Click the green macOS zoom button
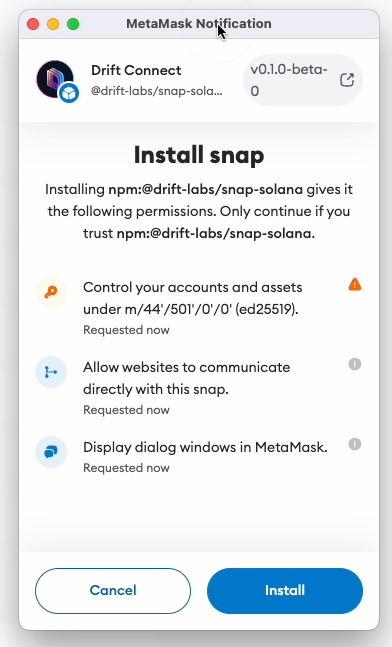The height and width of the screenshot is (647, 392). [73, 24]
